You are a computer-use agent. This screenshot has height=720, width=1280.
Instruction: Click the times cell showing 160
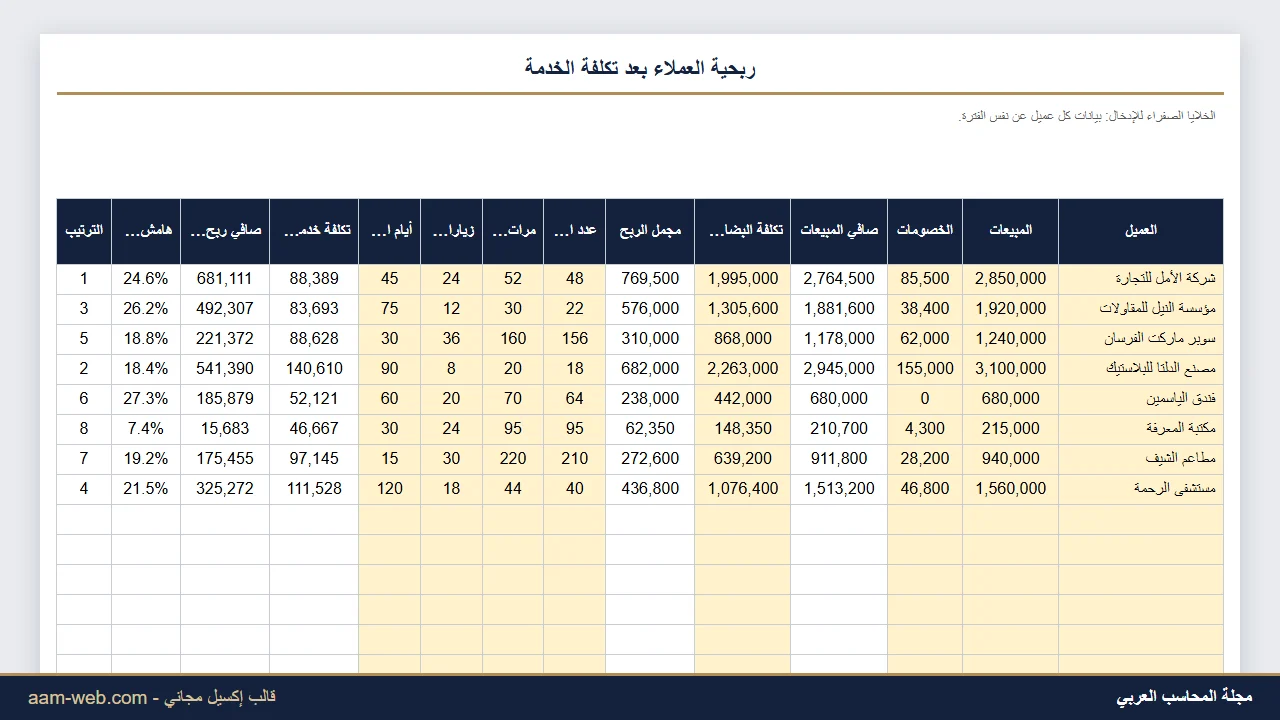(x=513, y=339)
